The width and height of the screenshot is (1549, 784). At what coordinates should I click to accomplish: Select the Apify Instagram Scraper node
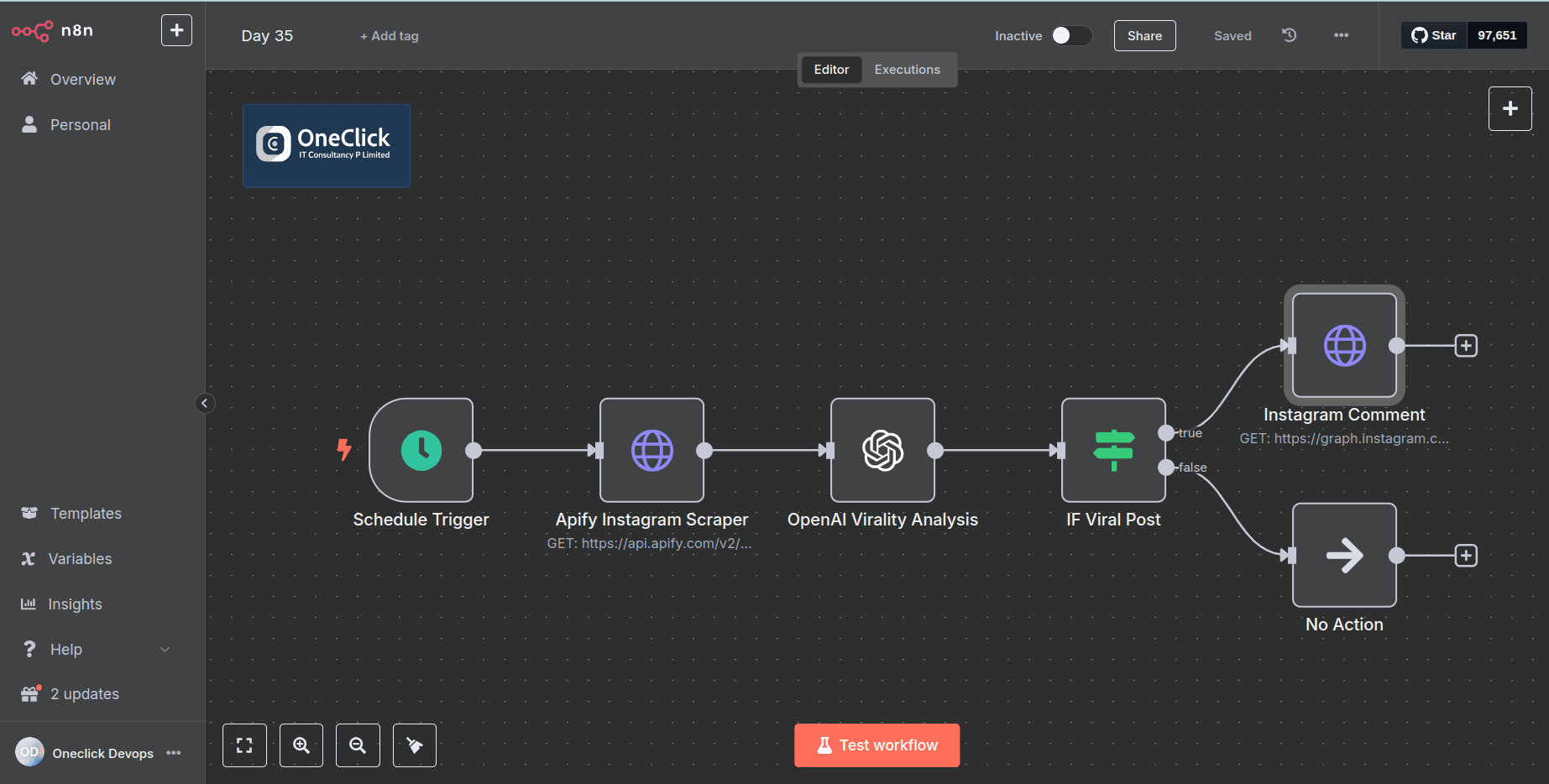(652, 450)
